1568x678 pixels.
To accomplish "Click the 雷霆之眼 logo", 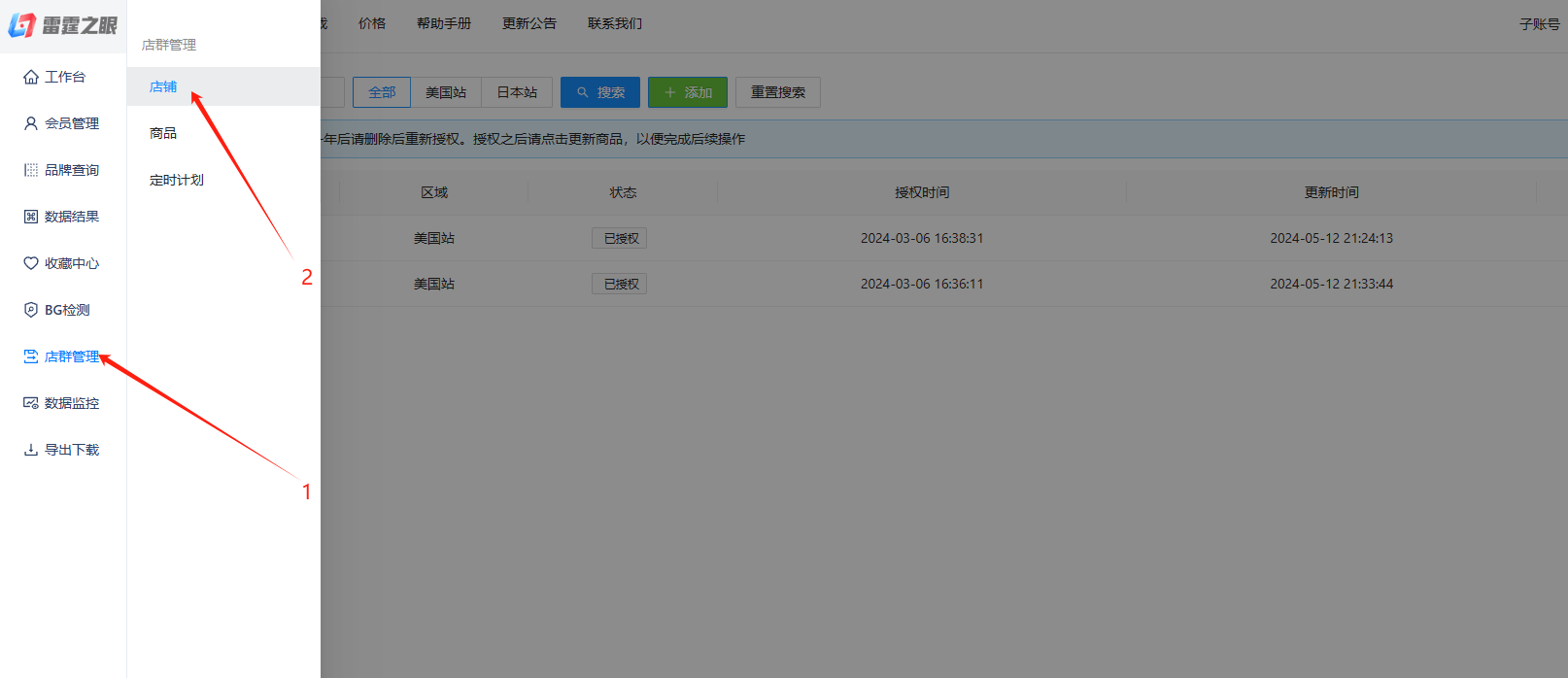I will [x=63, y=25].
